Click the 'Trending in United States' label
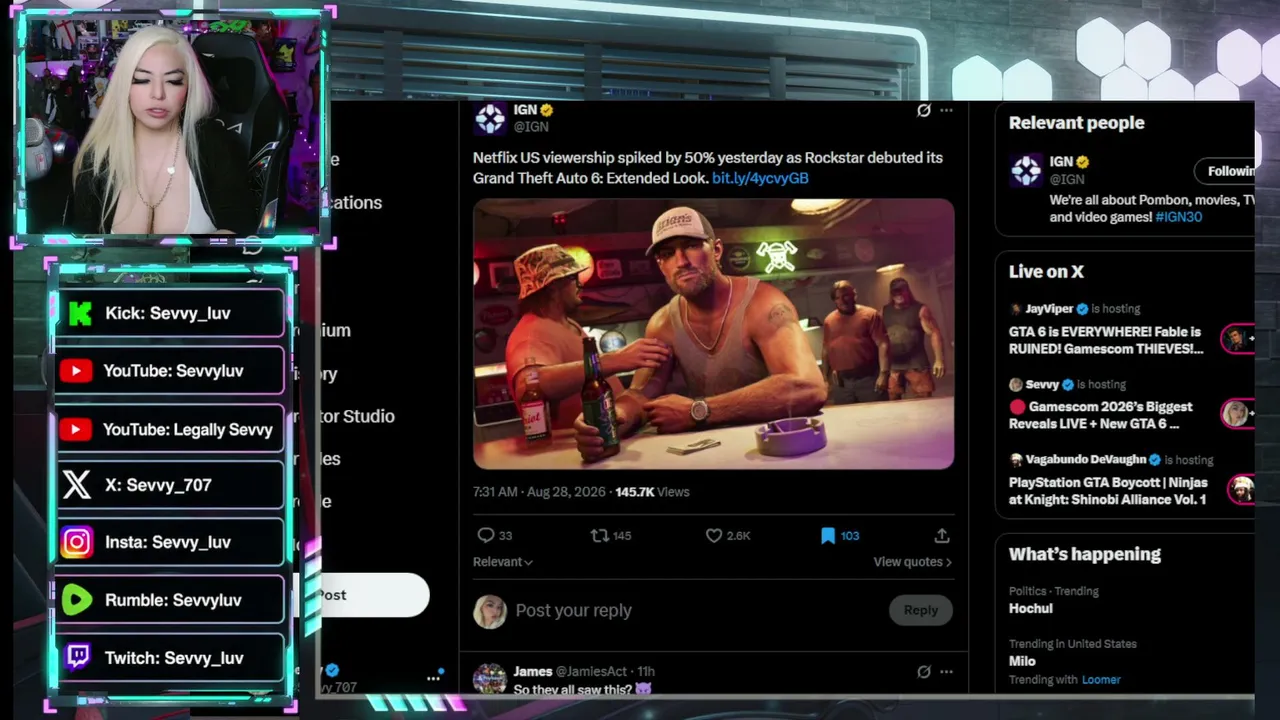Image resolution: width=1280 pixels, height=720 pixels. 1073,644
